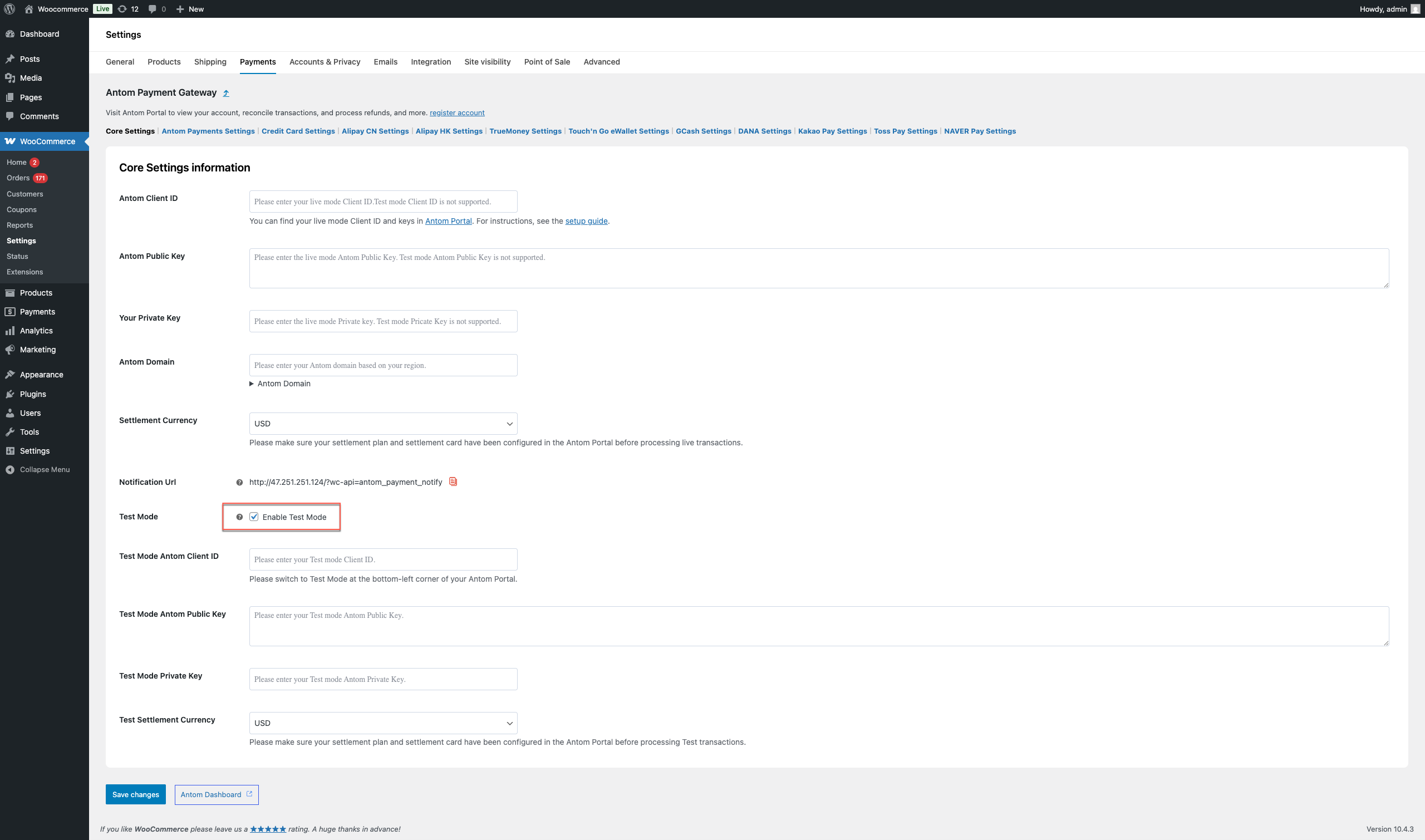Click the Tools wrench icon
Image resolution: width=1425 pixels, height=840 pixels.
tap(10, 432)
